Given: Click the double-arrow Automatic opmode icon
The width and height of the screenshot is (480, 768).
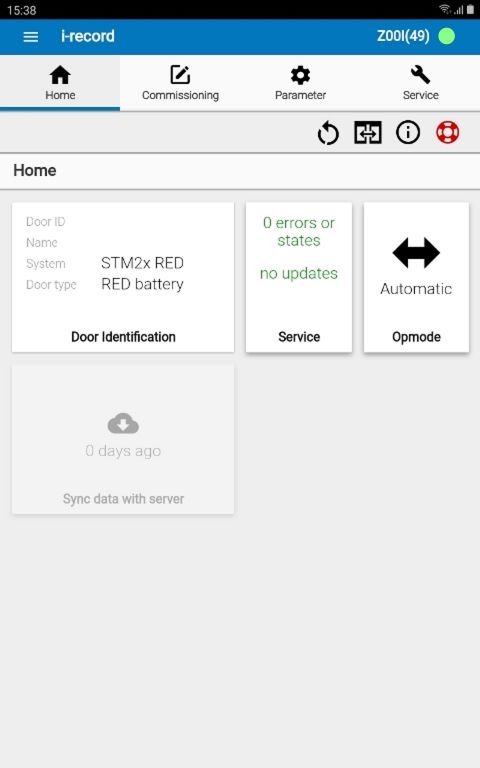Looking at the screenshot, I should tap(416, 253).
